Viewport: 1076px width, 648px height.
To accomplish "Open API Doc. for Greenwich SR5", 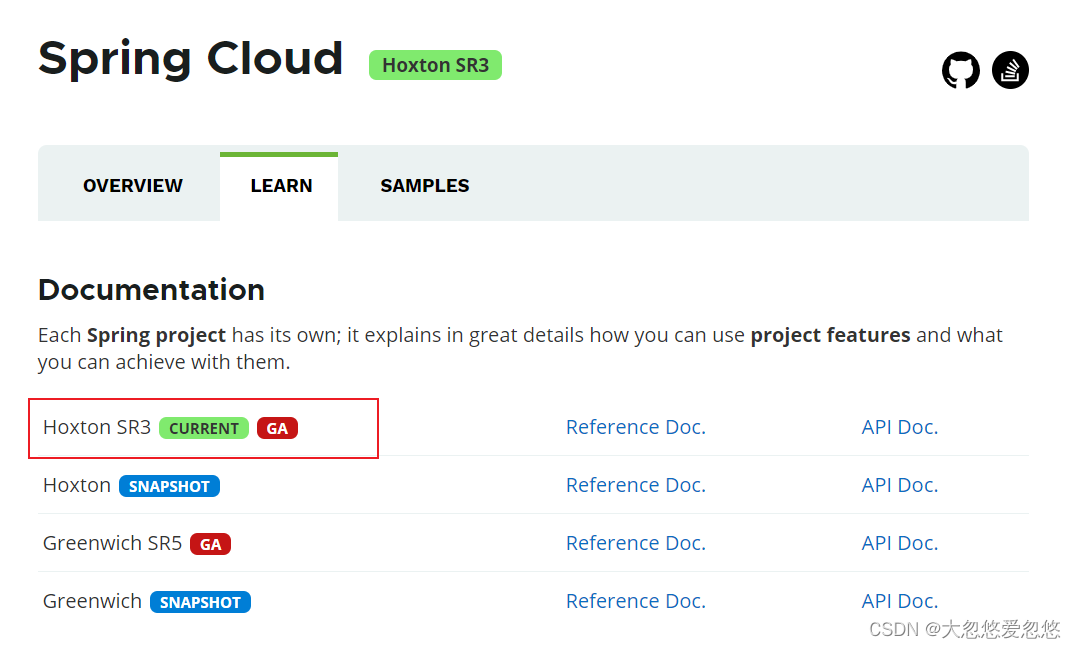I will [900, 543].
